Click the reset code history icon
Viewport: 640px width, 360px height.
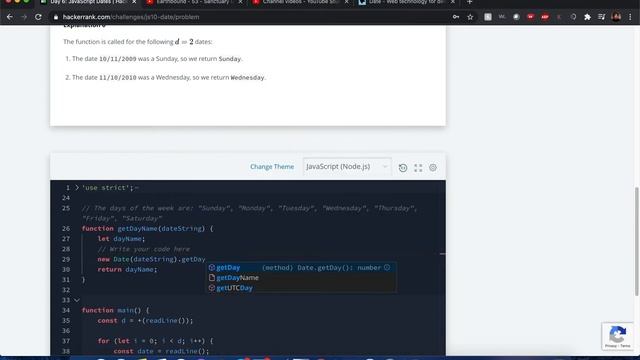tap(403, 168)
